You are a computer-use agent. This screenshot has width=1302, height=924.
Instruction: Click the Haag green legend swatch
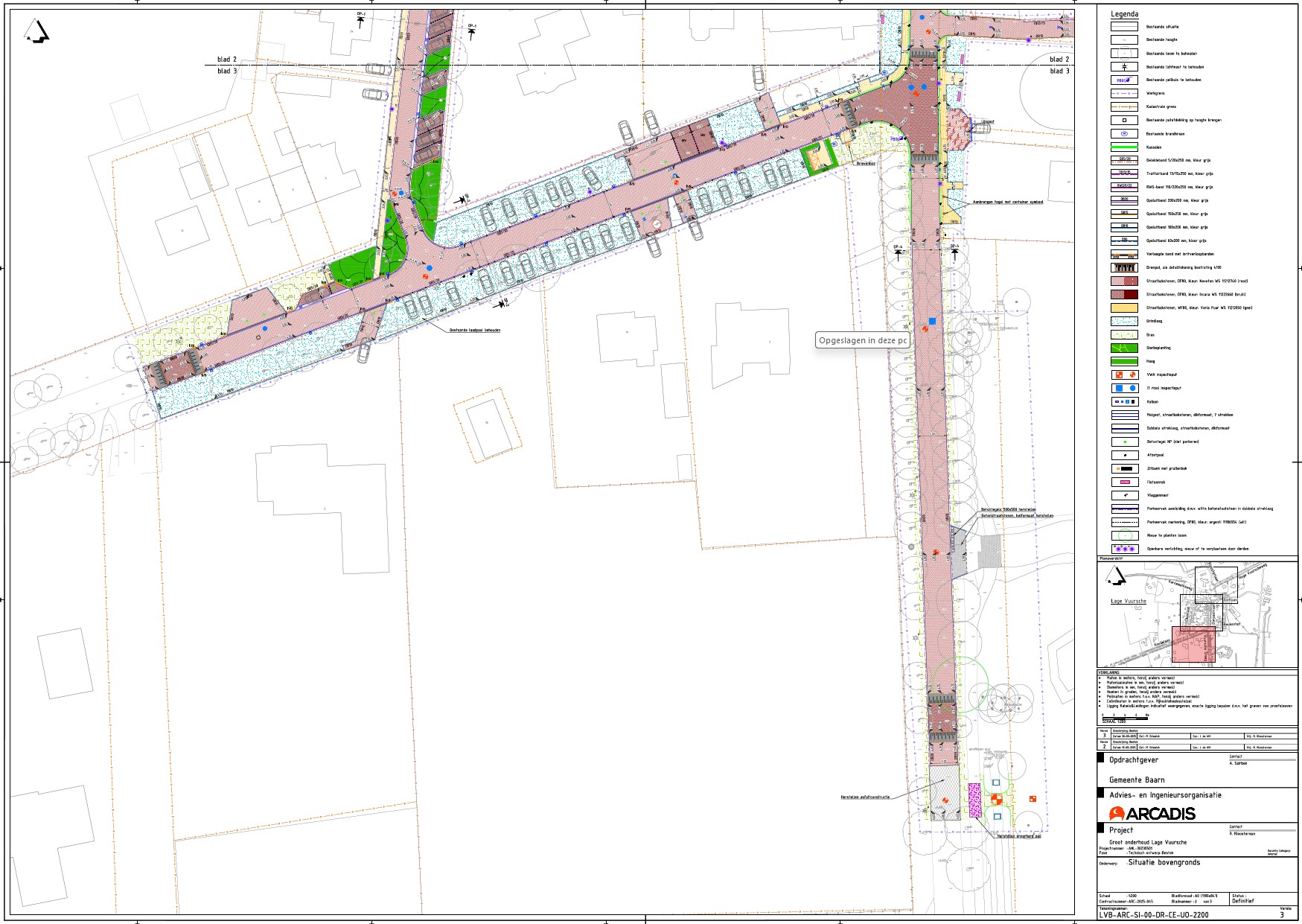pos(1124,362)
